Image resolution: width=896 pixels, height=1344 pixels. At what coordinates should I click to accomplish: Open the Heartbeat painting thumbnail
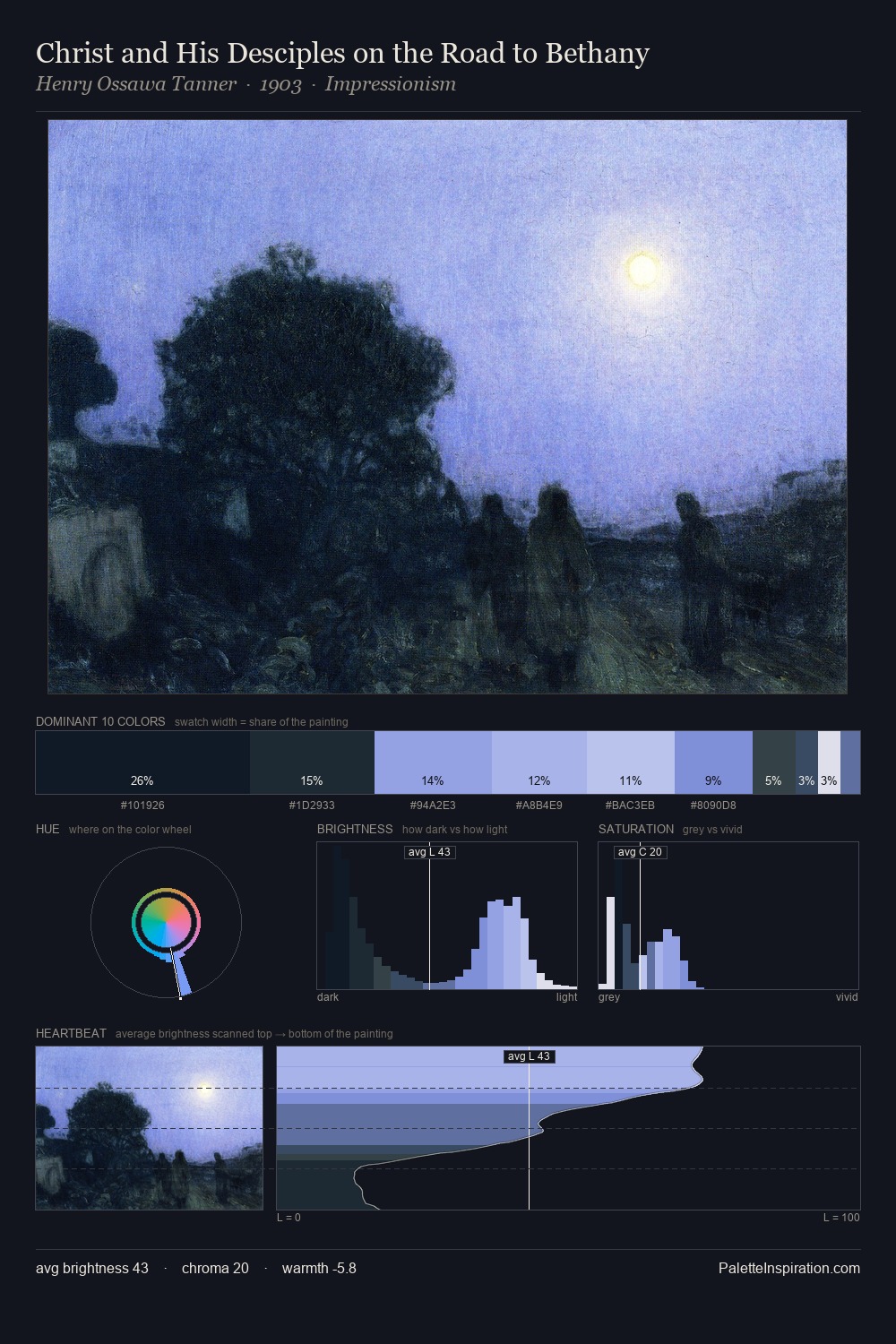(x=149, y=1128)
